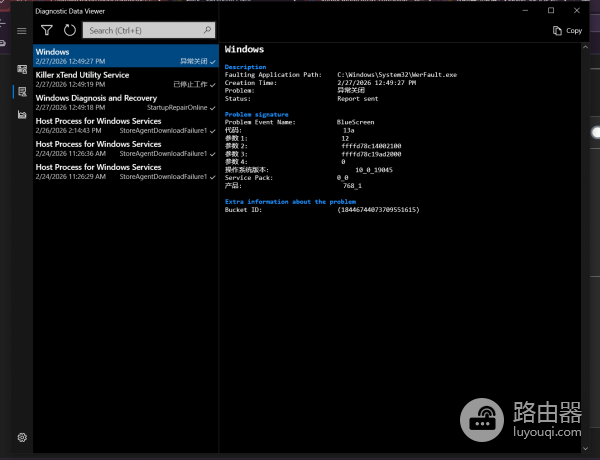600x460 pixels.
Task: Open Host Process report from 2/26/2026 2:14:43 PM
Action: pyautogui.click(x=126, y=125)
